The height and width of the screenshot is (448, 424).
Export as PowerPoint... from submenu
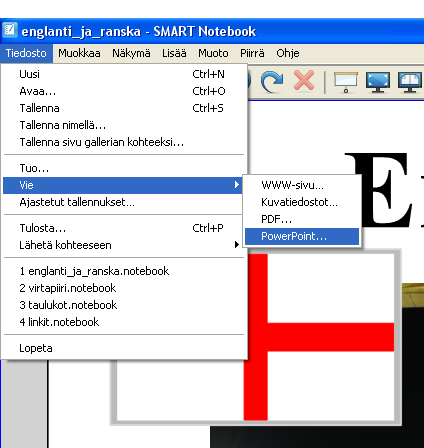302,236
